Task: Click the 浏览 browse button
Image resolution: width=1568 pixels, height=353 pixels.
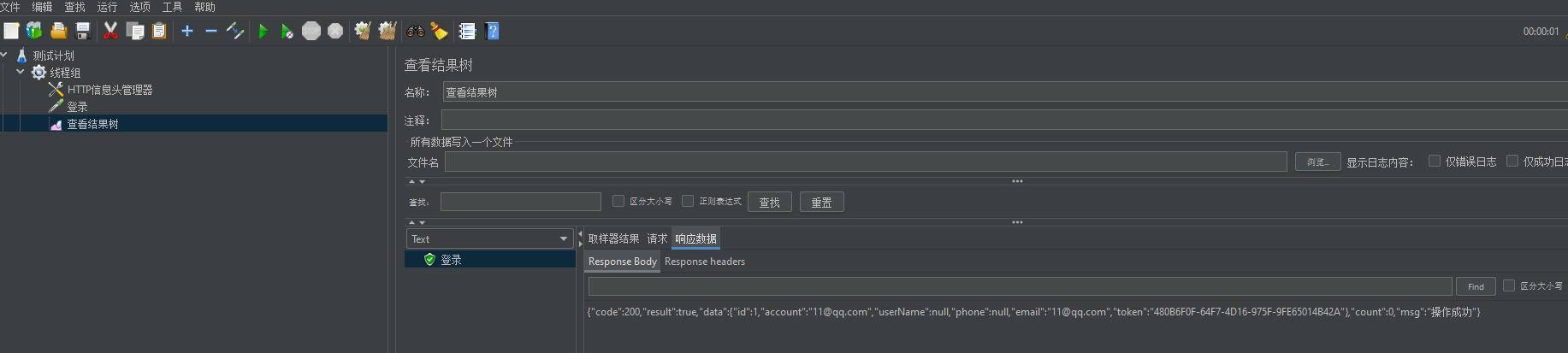Action: [1318, 162]
